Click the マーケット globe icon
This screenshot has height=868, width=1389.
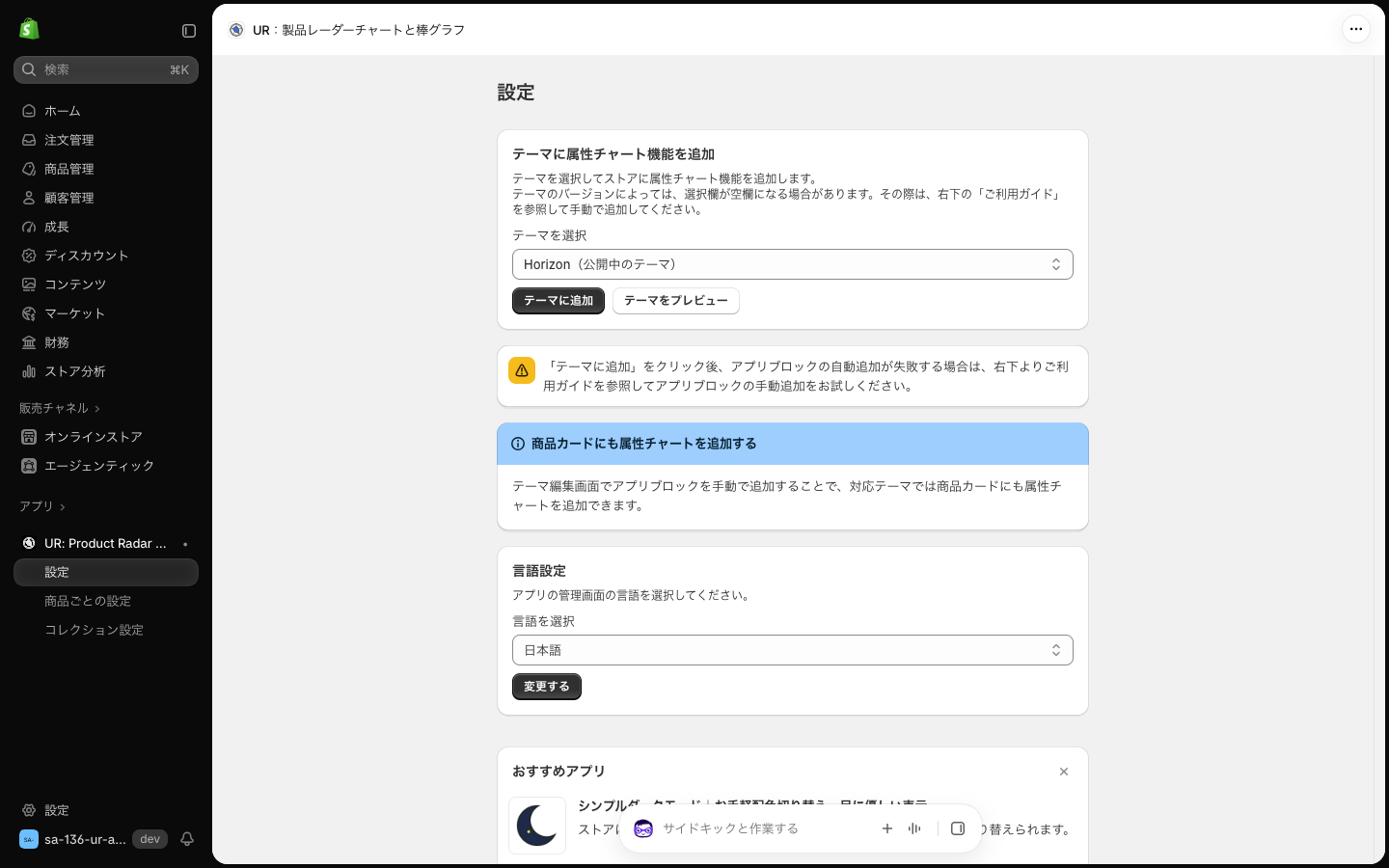point(29,313)
